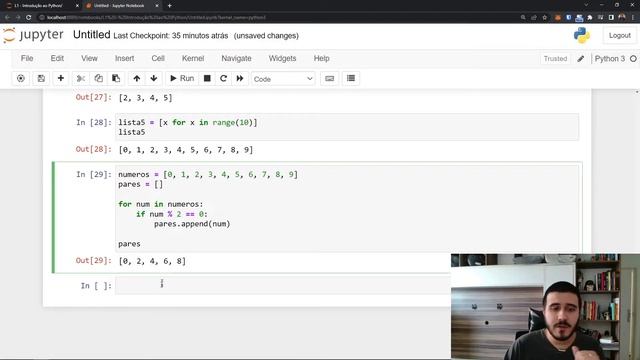Open the Edit menu
Image resolution: width=640 pixels, height=360 pixels.
click(x=57, y=58)
